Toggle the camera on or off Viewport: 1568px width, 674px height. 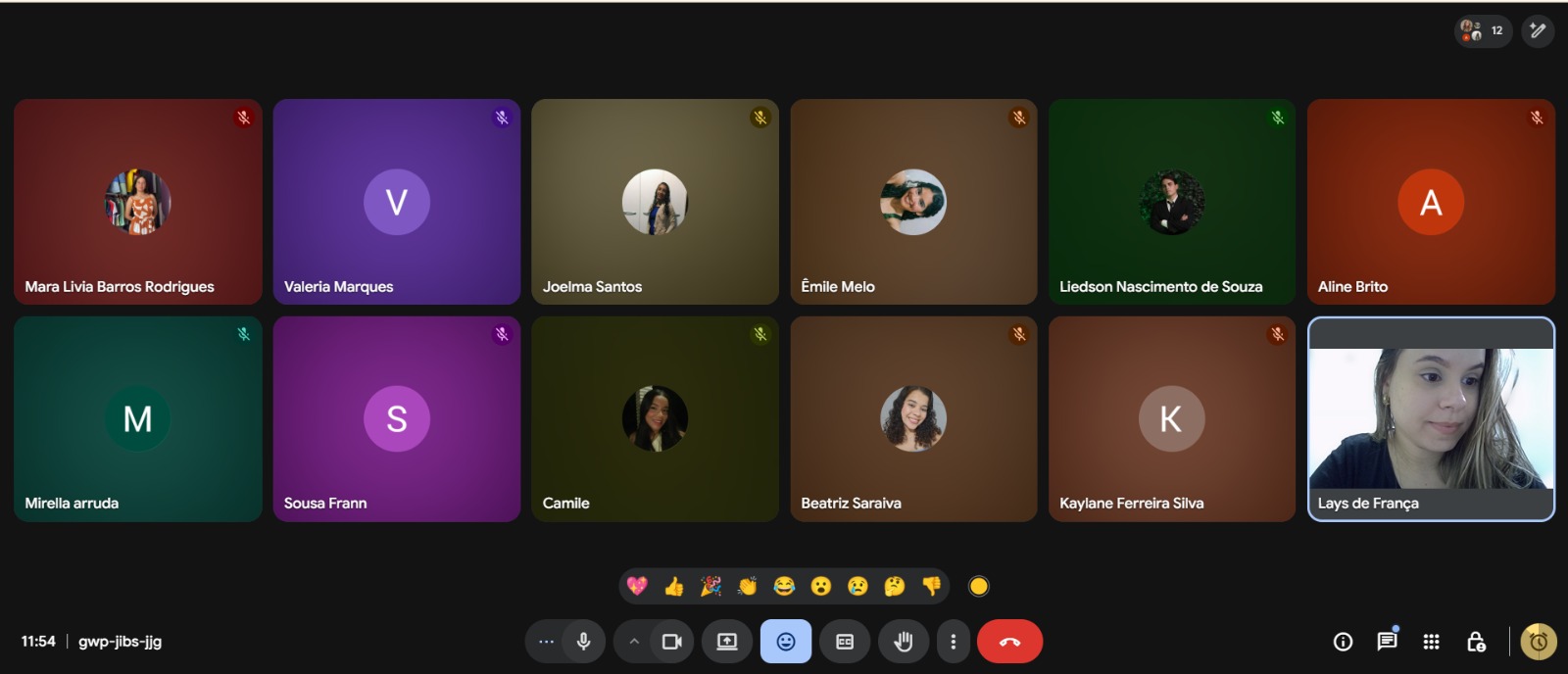tap(672, 642)
